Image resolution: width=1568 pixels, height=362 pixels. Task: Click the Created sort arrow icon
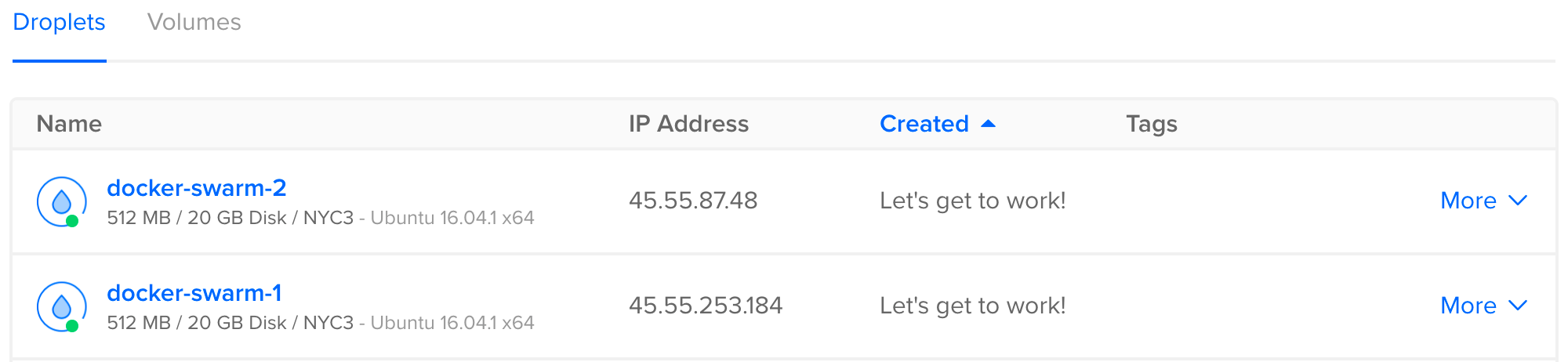[x=988, y=124]
